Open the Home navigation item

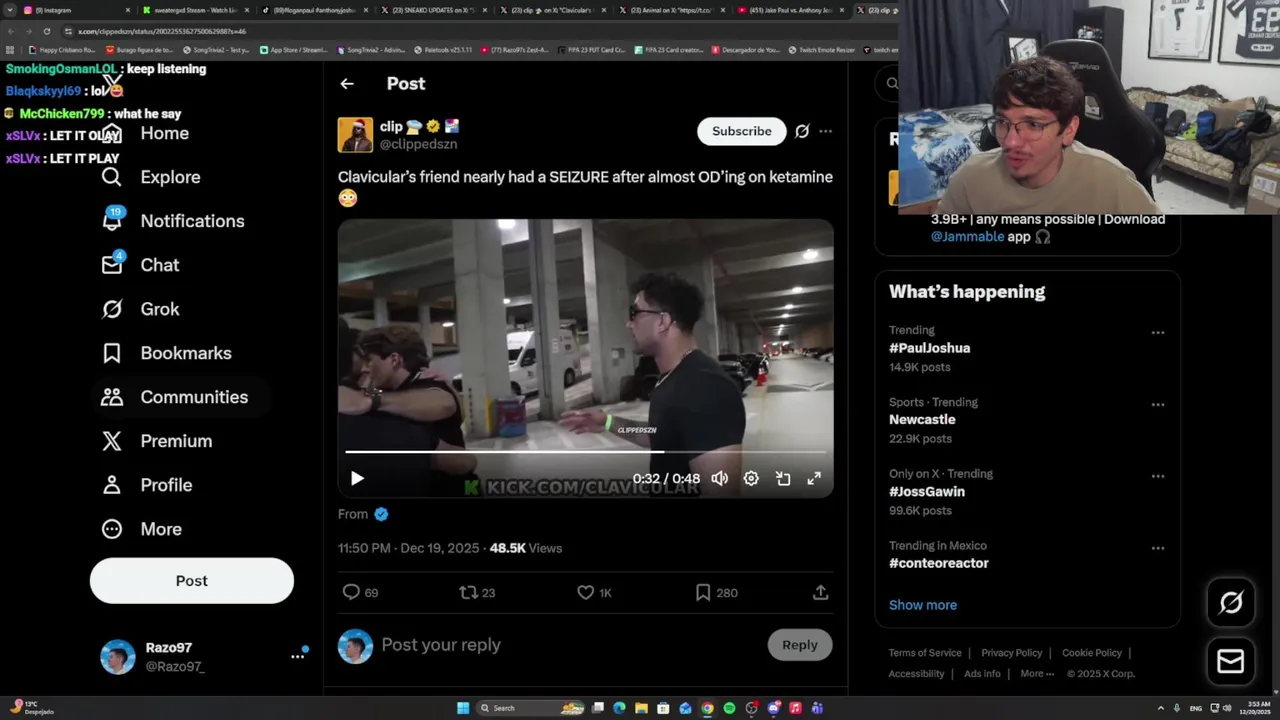164,133
